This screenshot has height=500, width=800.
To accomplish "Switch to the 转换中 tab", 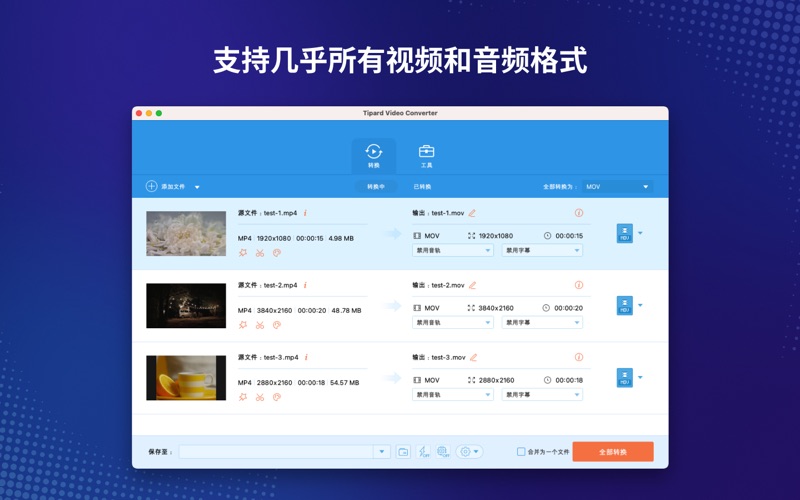I will (376, 187).
